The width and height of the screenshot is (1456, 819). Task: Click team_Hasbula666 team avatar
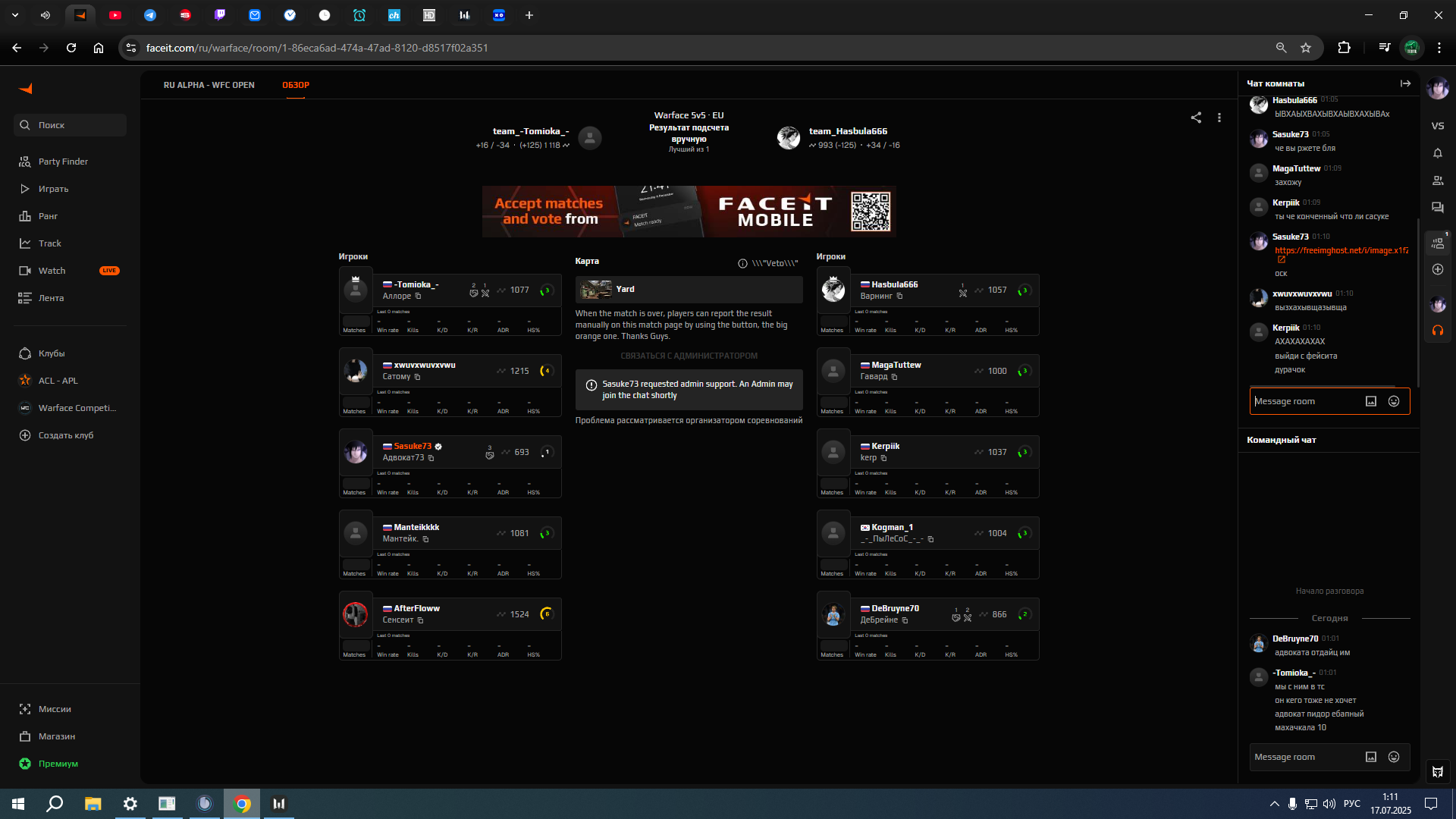(x=789, y=138)
